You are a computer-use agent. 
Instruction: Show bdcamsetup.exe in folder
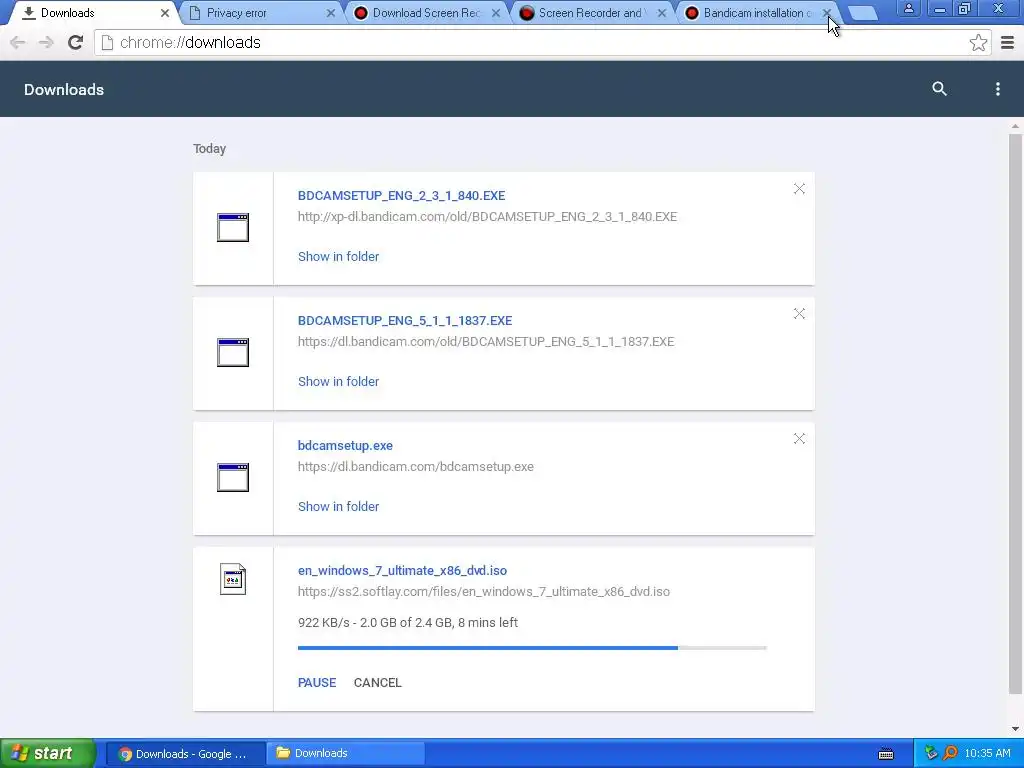[338, 506]
